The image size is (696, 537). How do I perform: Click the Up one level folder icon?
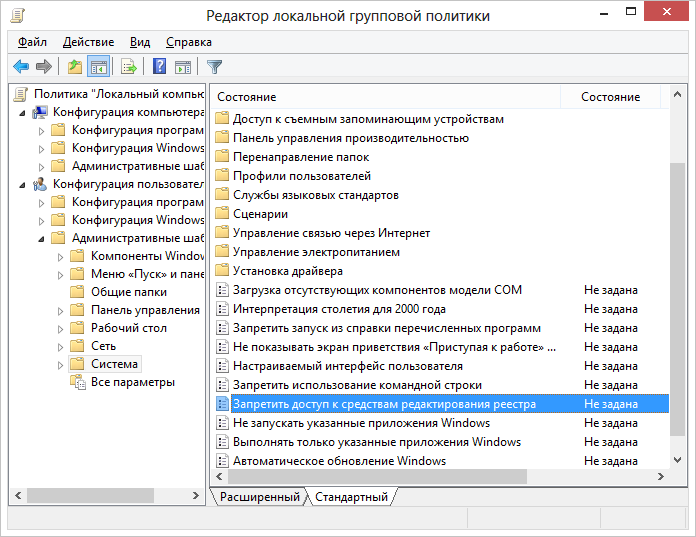[x=75, y=67]
